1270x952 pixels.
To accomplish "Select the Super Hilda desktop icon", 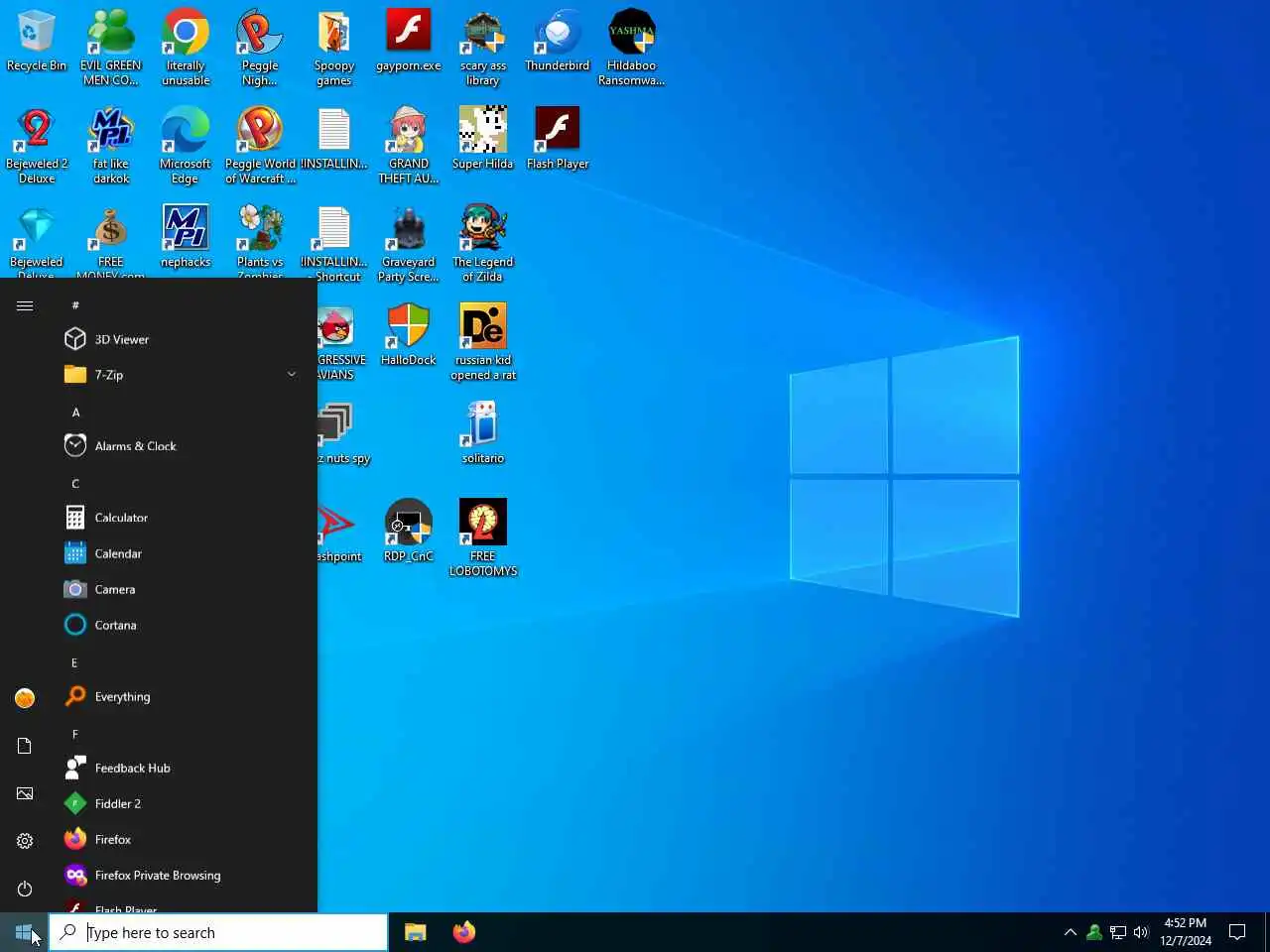I will tap(483, 139).
